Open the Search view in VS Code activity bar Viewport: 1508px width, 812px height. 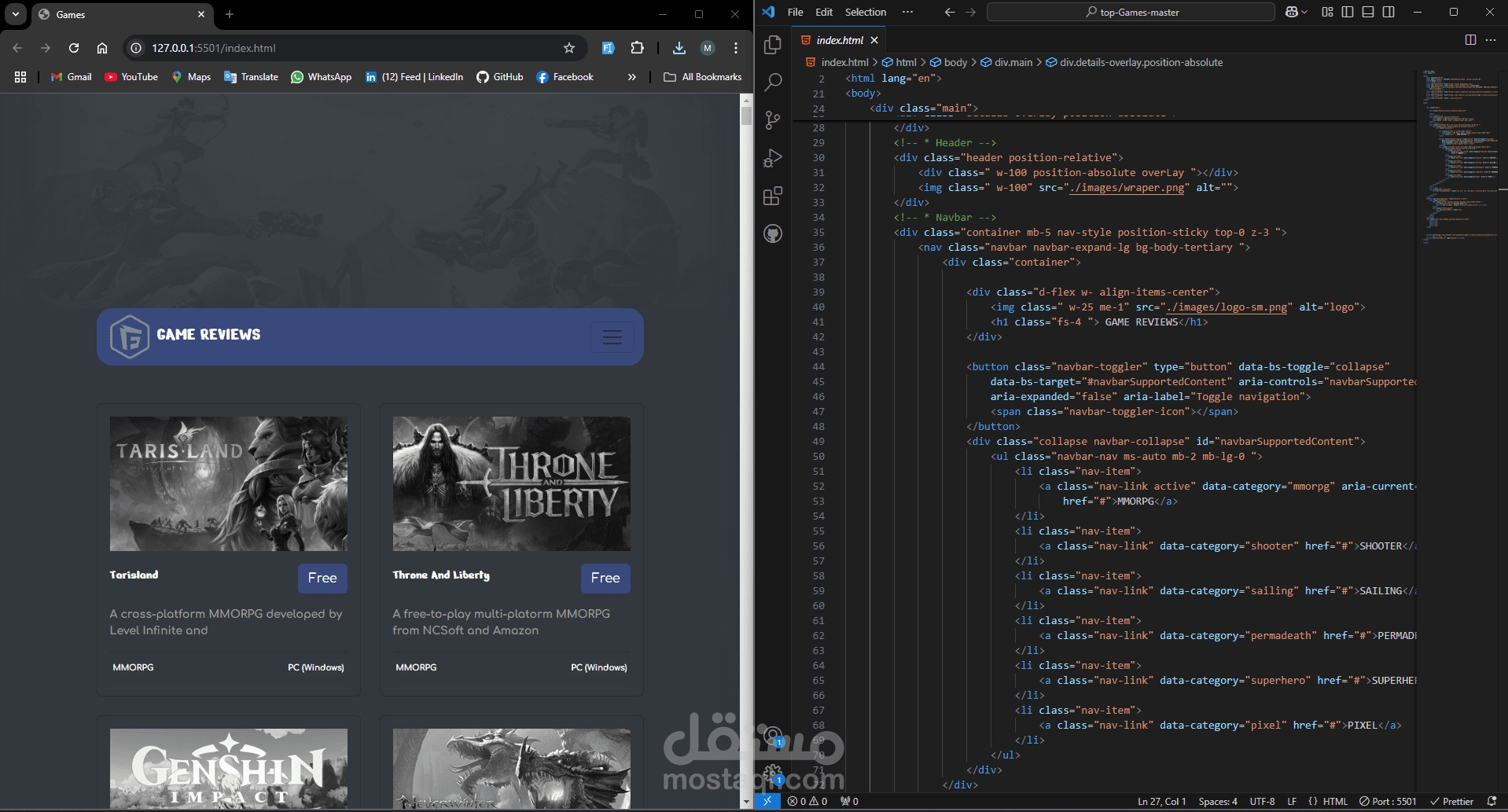tap(773, 82)
